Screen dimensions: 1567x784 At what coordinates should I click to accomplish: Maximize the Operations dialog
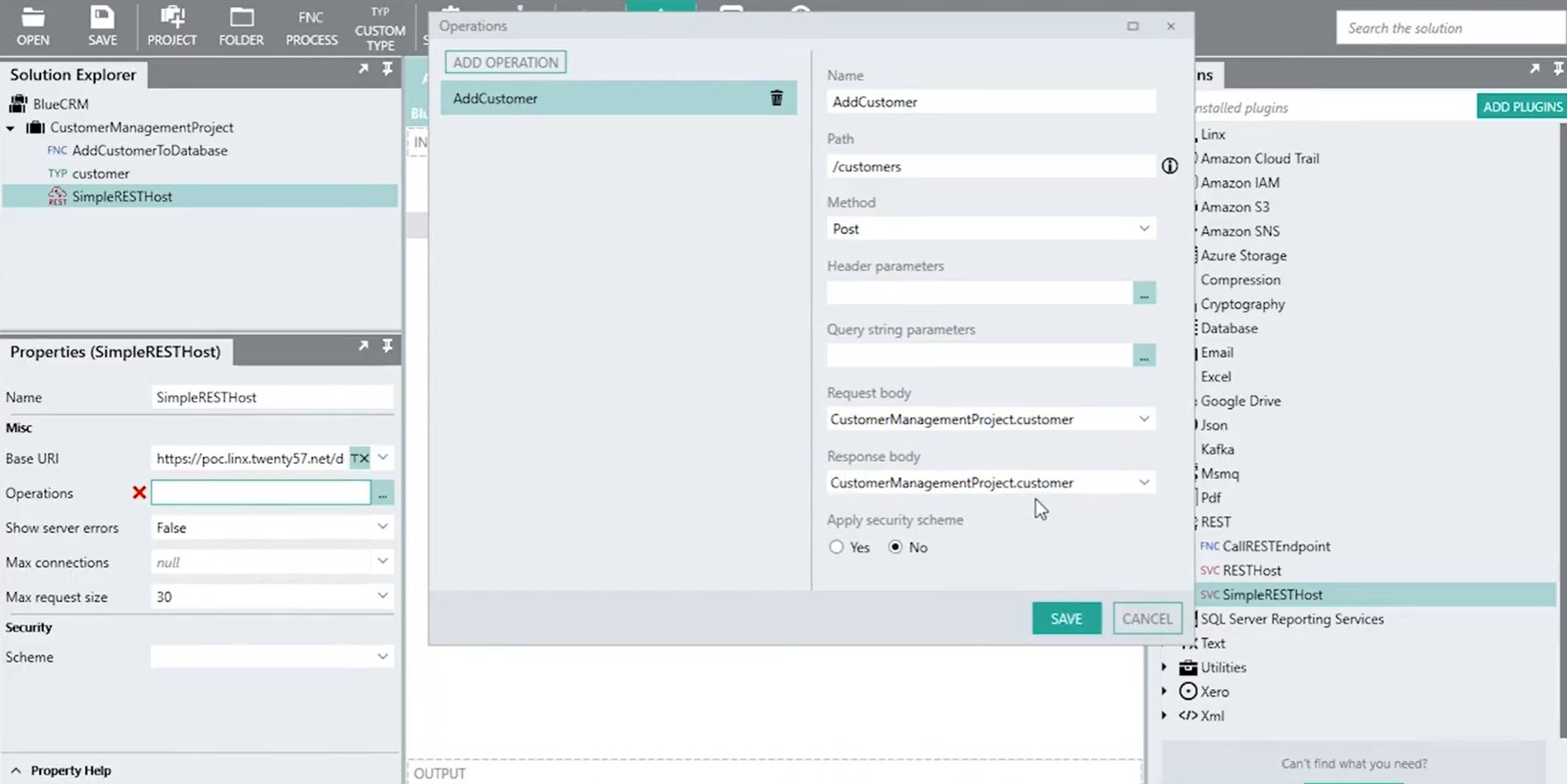tap(1133, 26)
